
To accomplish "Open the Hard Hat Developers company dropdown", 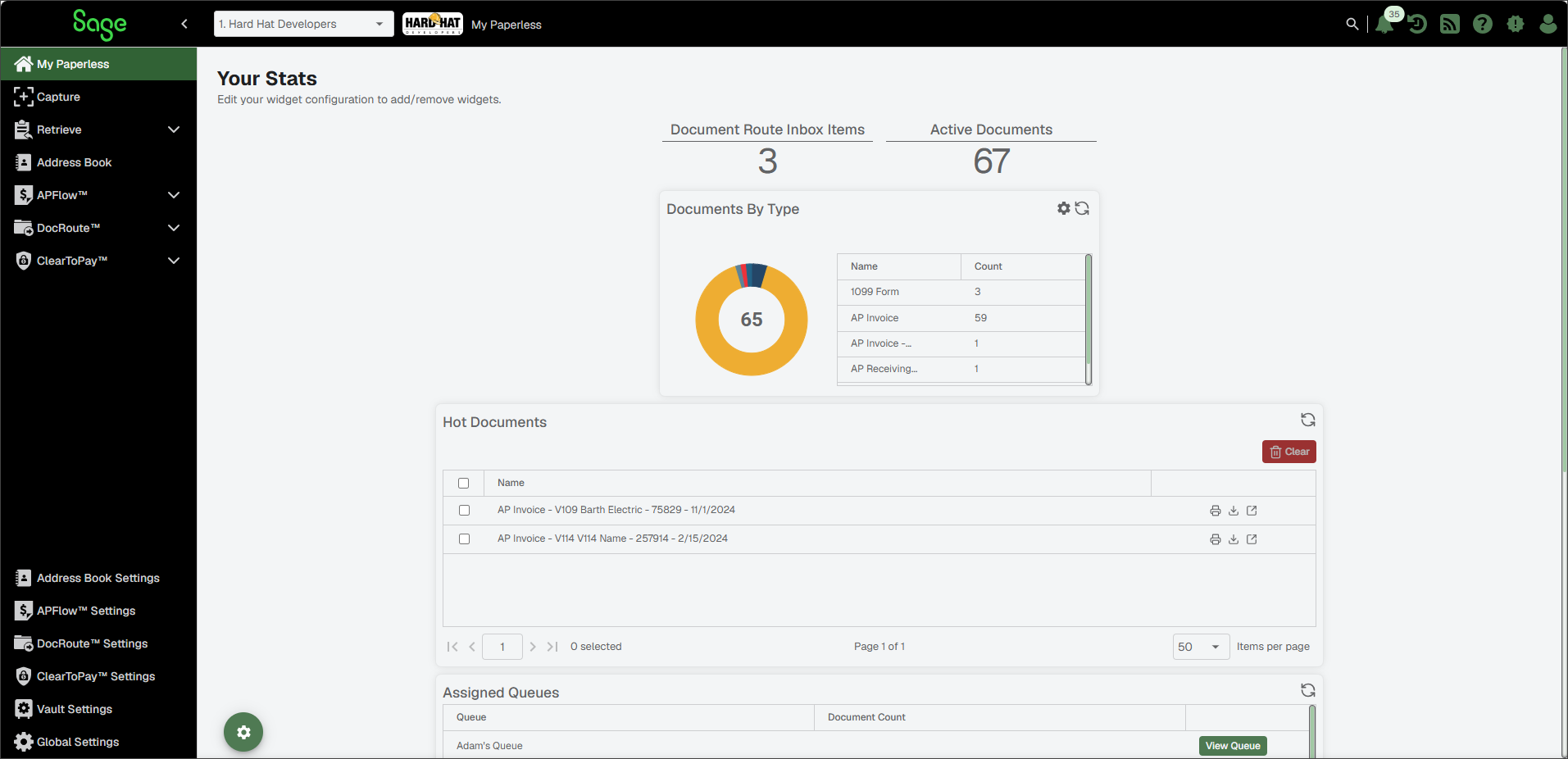I will point(303,24).
